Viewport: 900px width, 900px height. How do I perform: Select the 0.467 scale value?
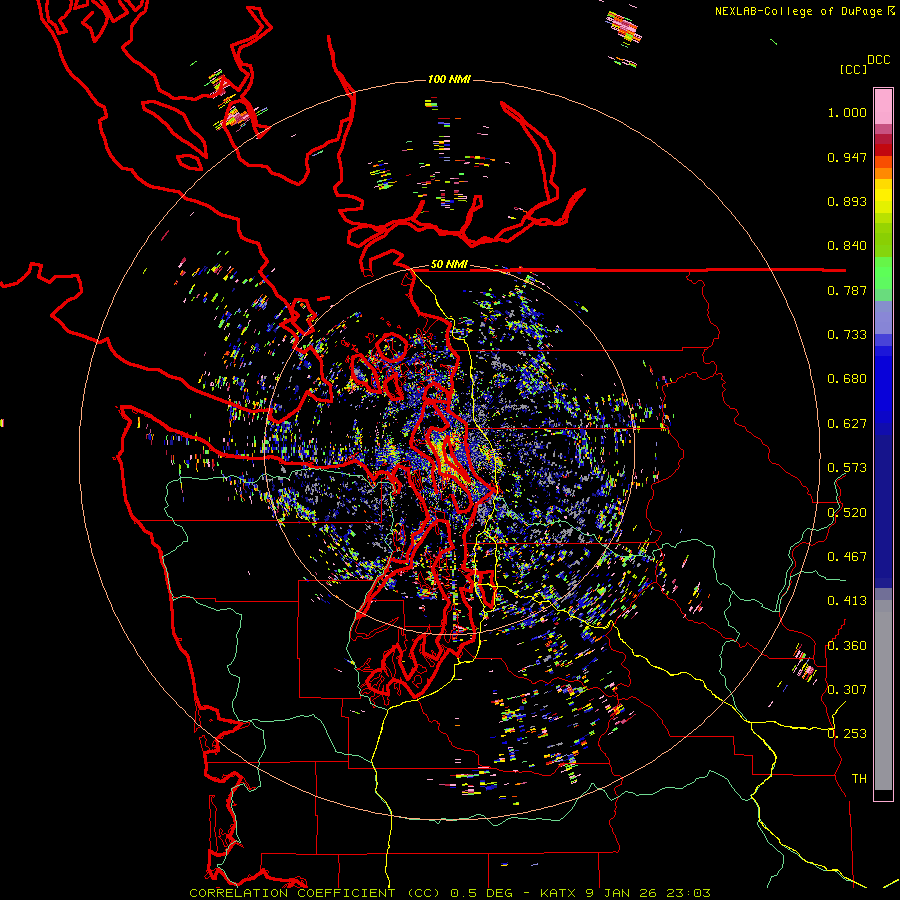pyautogui.click(x=847, y=557)
